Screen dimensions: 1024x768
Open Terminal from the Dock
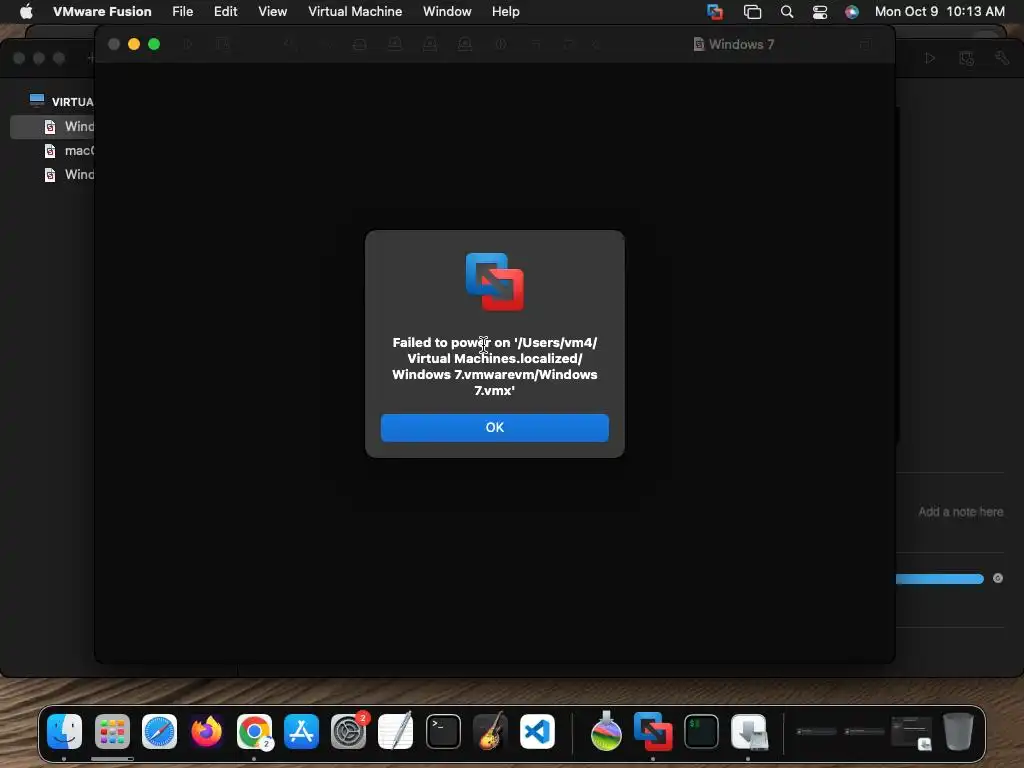tap(443, 731)
